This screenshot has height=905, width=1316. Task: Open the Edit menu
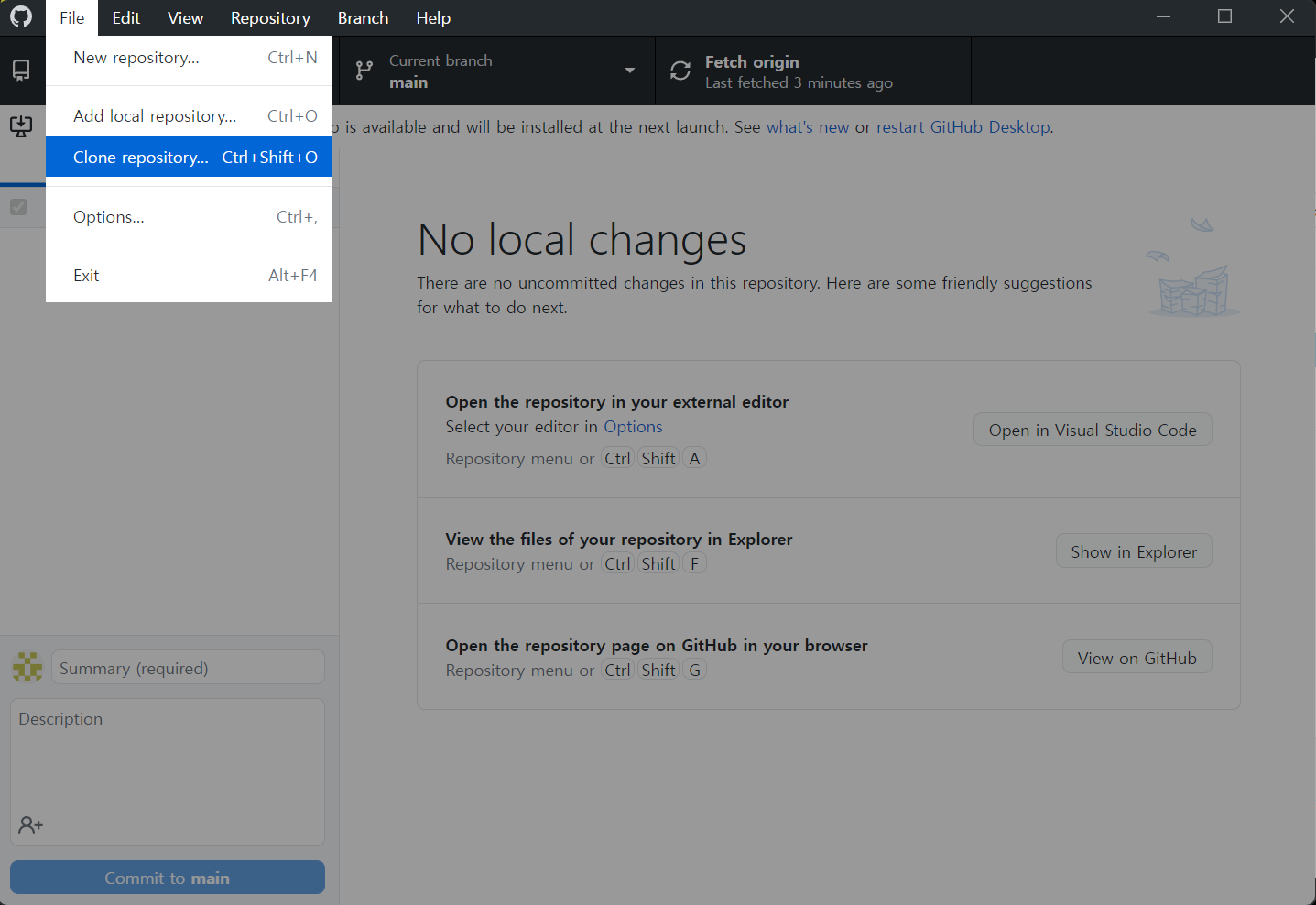(x=126, y=17)
